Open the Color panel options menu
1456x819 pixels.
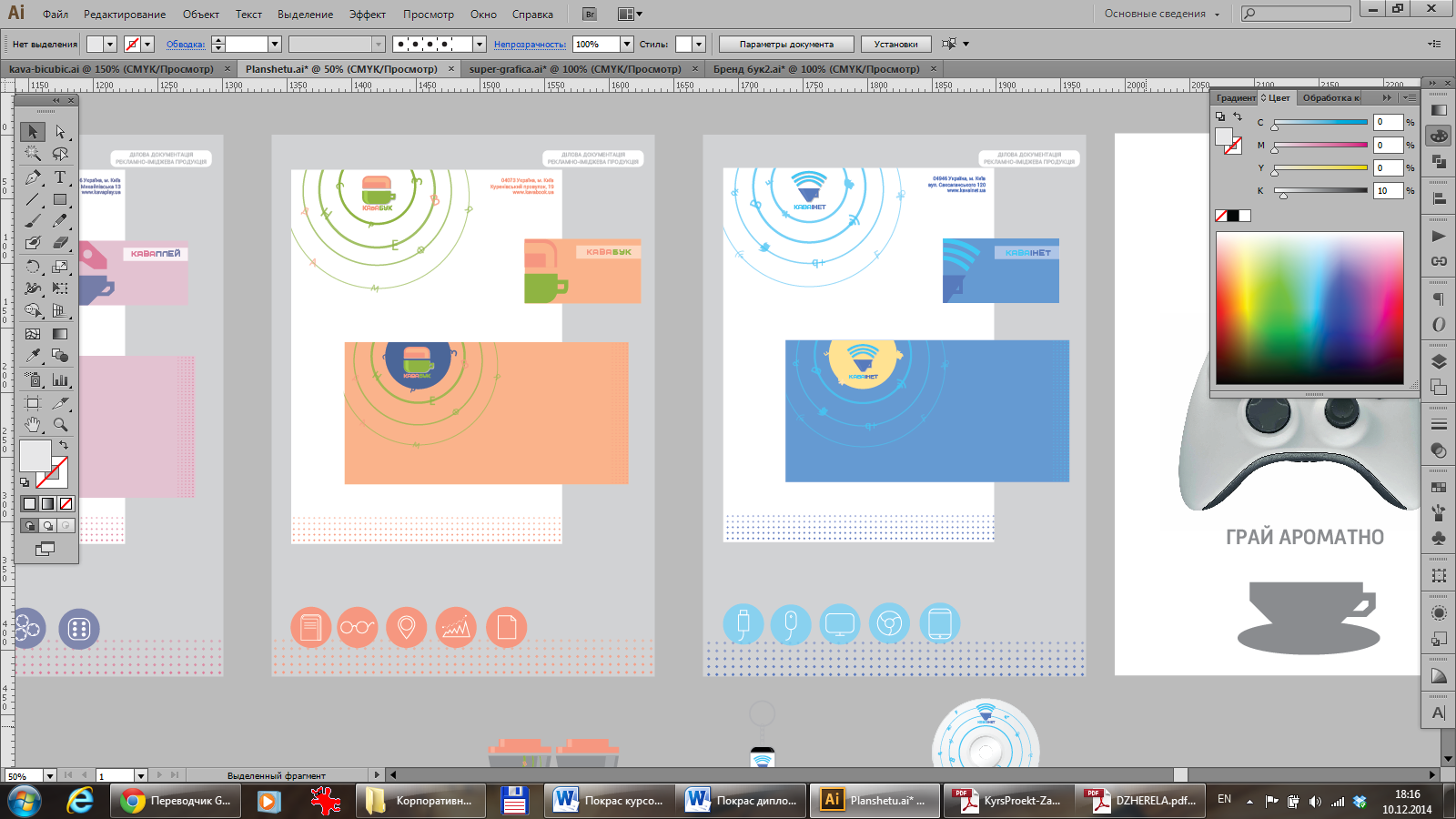click(1409, 97)
